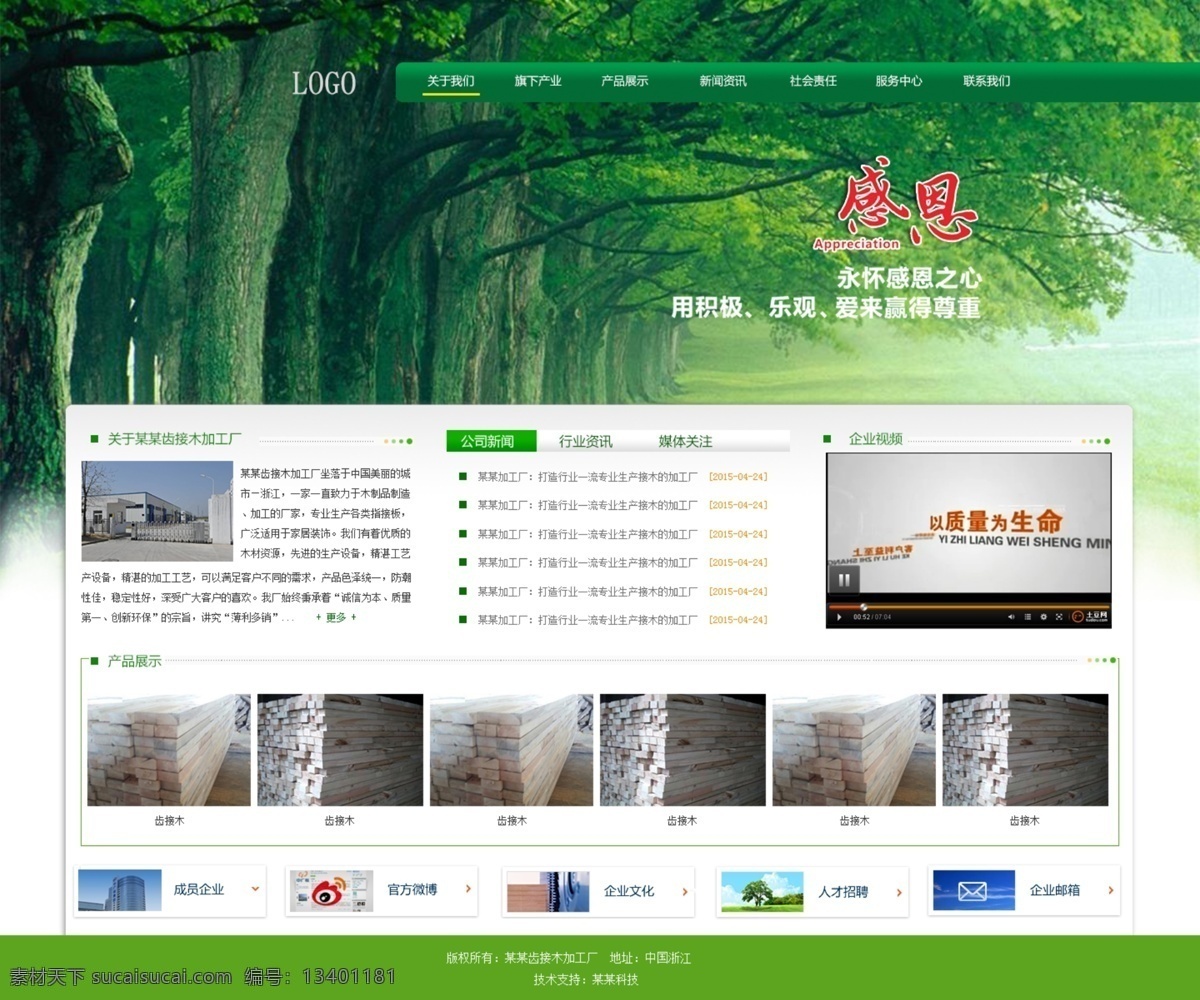Open the 人才招聘 link
The image size is (1200, 1000).
click(843, 891)
